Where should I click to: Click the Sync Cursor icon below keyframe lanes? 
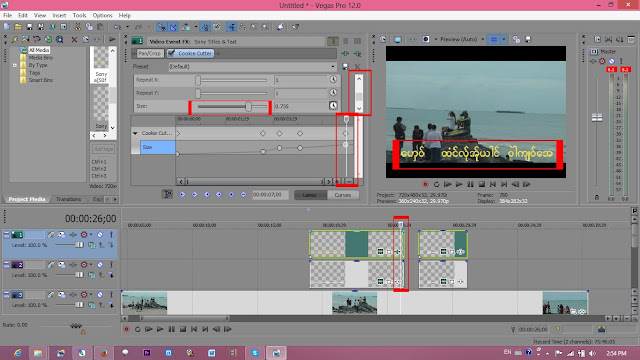pos(167,195)
